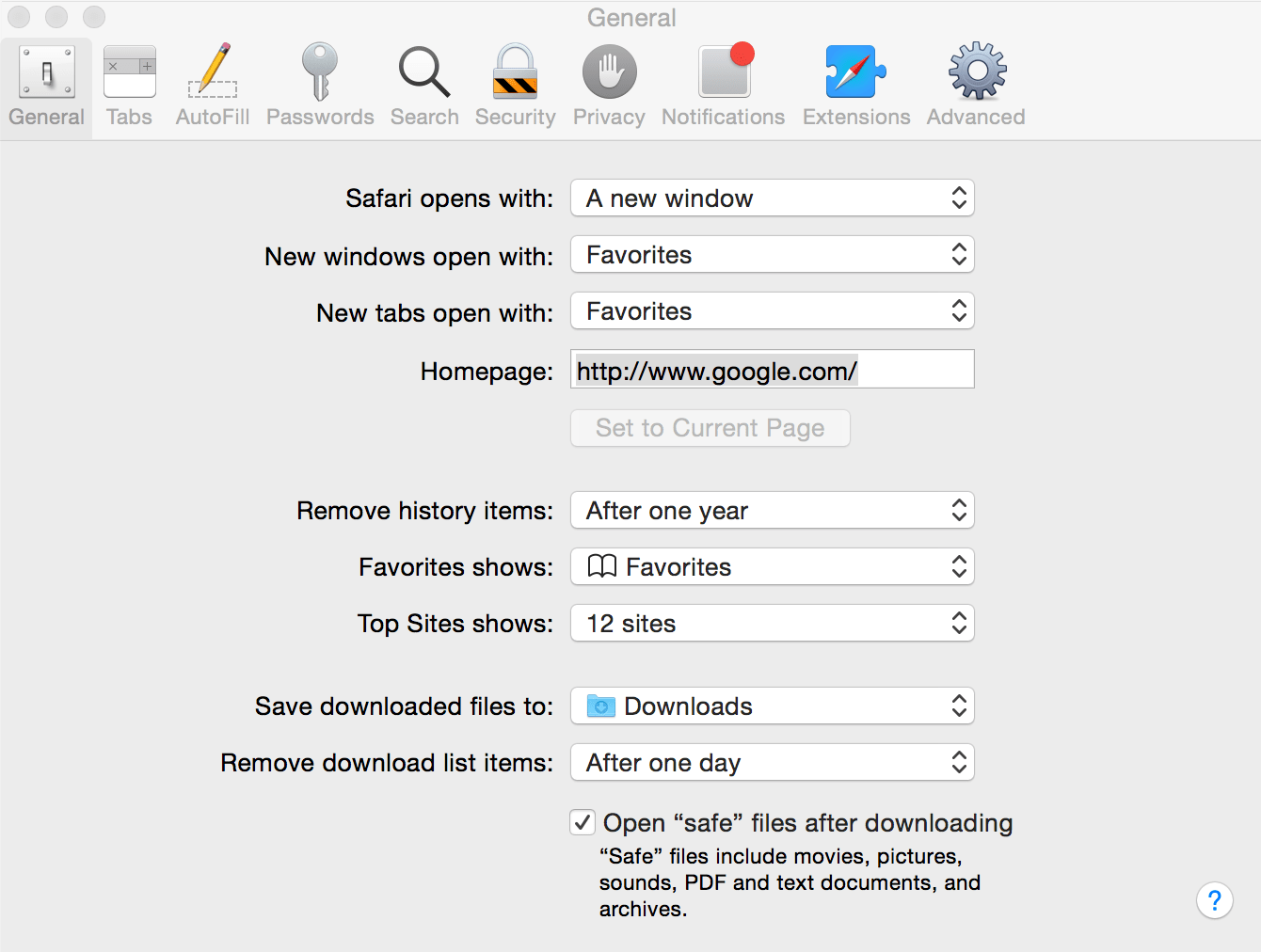Switch to the General tab
Screen dimensions: 1261x952
(46, 83)
